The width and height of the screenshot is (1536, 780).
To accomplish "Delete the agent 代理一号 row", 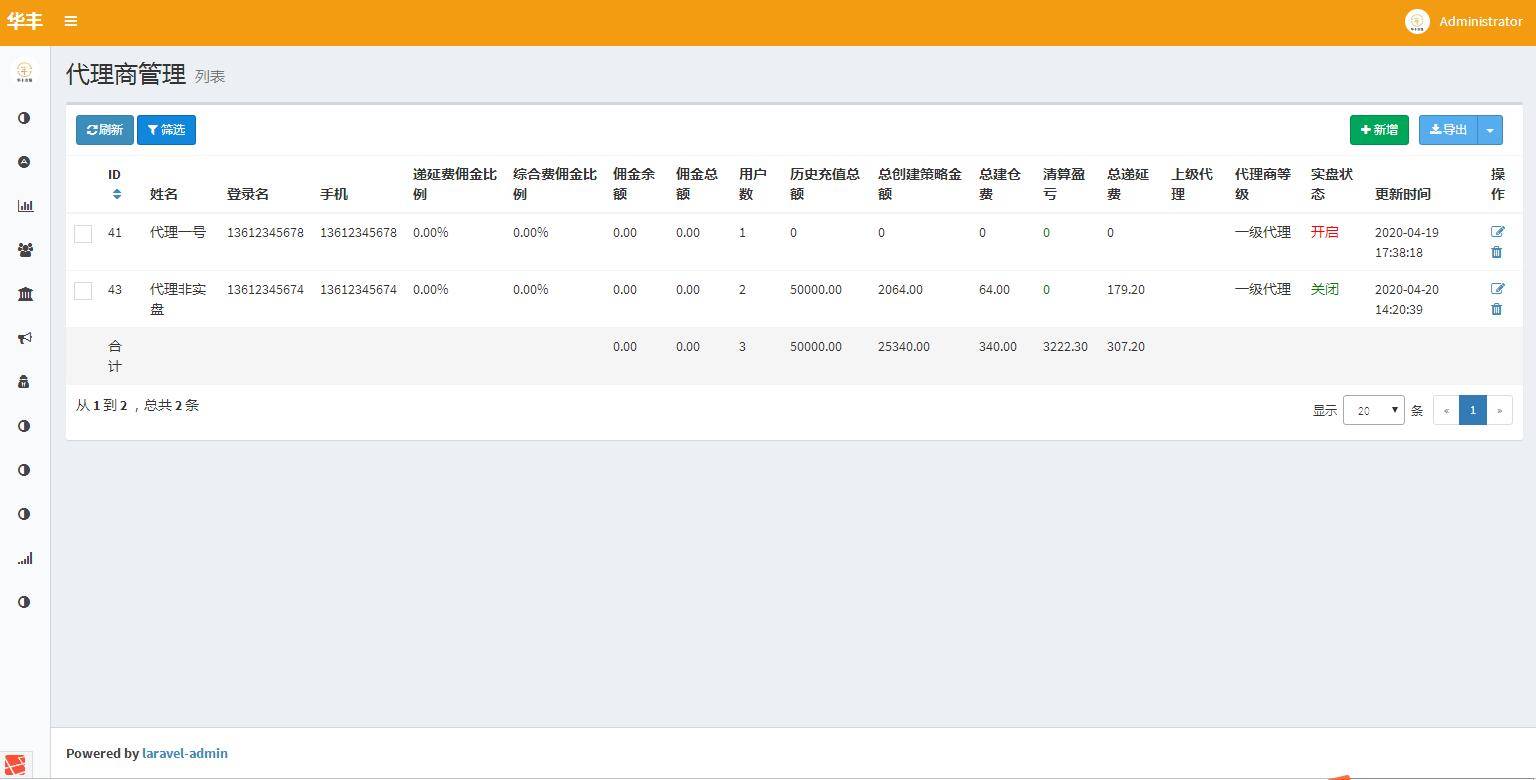I will coord(1496,252).
